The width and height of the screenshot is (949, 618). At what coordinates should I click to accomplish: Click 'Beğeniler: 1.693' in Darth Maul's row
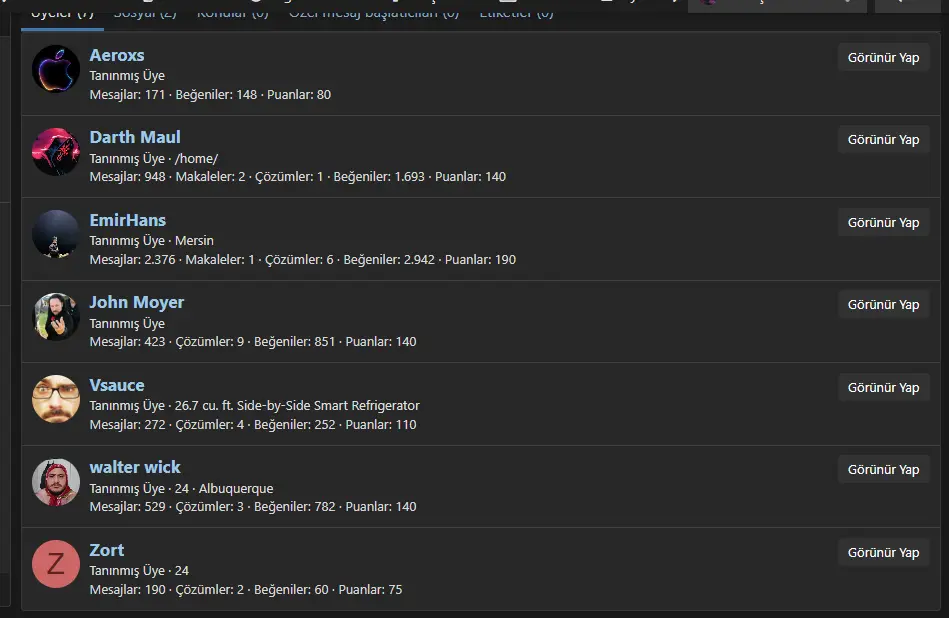(379, 177)
